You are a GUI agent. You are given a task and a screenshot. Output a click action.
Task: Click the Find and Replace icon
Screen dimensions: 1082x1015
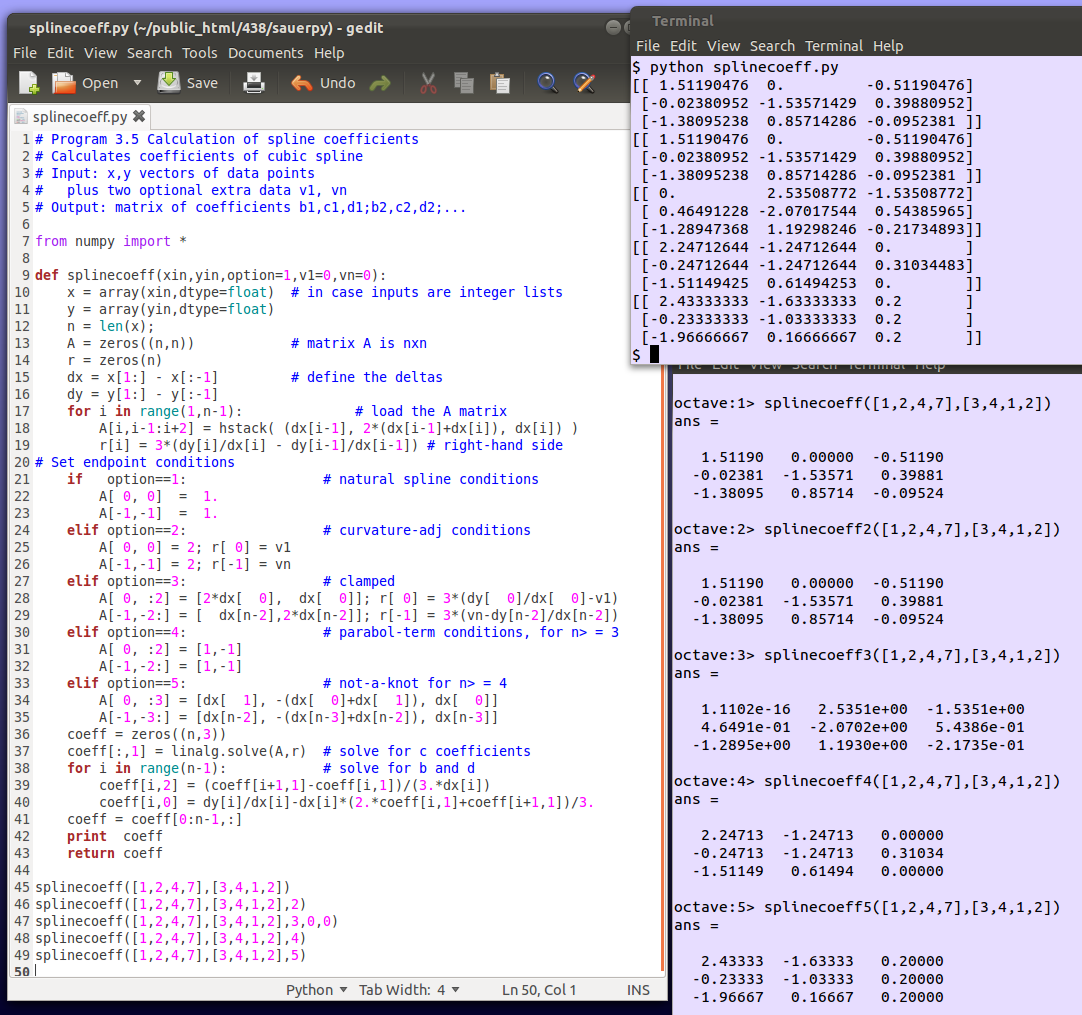click(584, 83)
